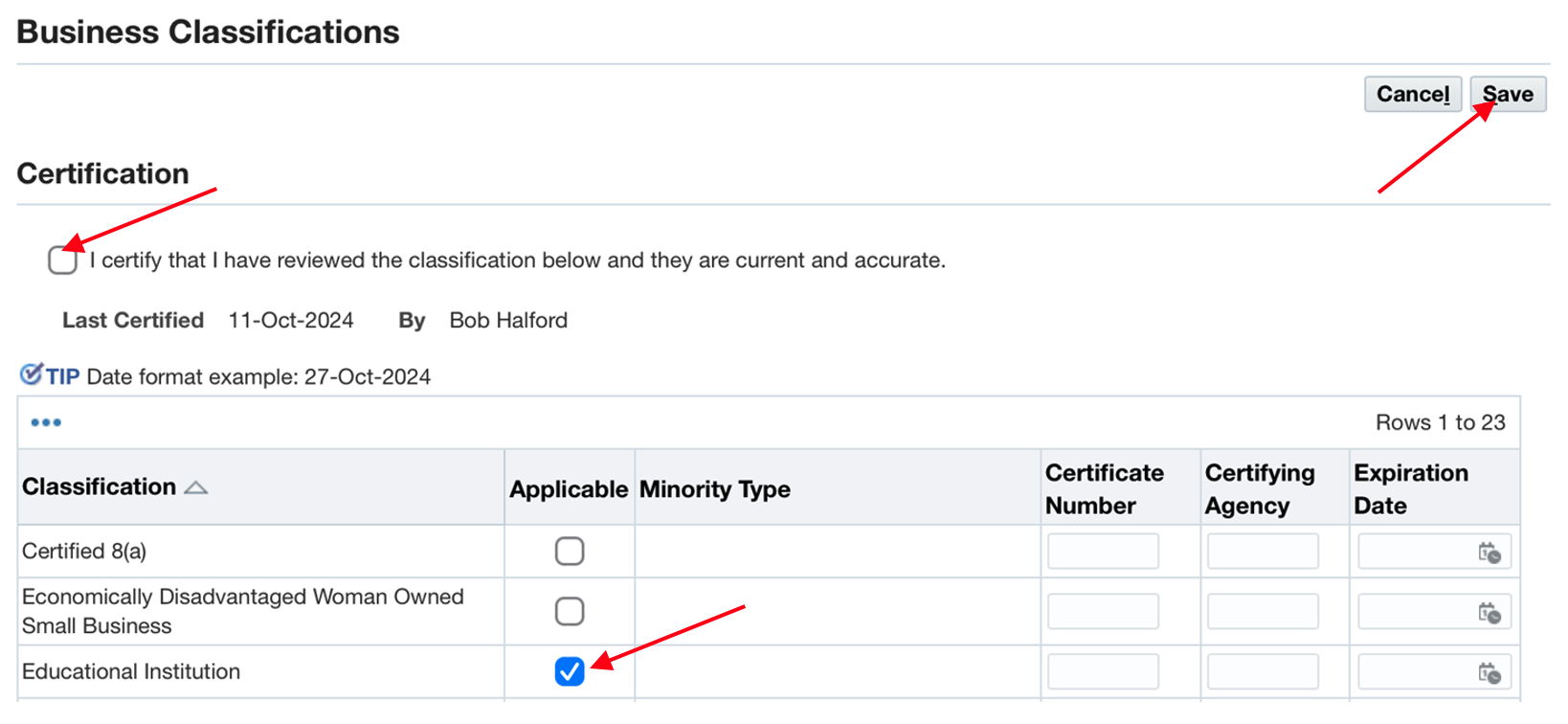Viewport: 1568px width, 724px height.
Task: Select the 'Certified 8(a)' classification text
Action: pyautogui.click(x=84, y=552)
